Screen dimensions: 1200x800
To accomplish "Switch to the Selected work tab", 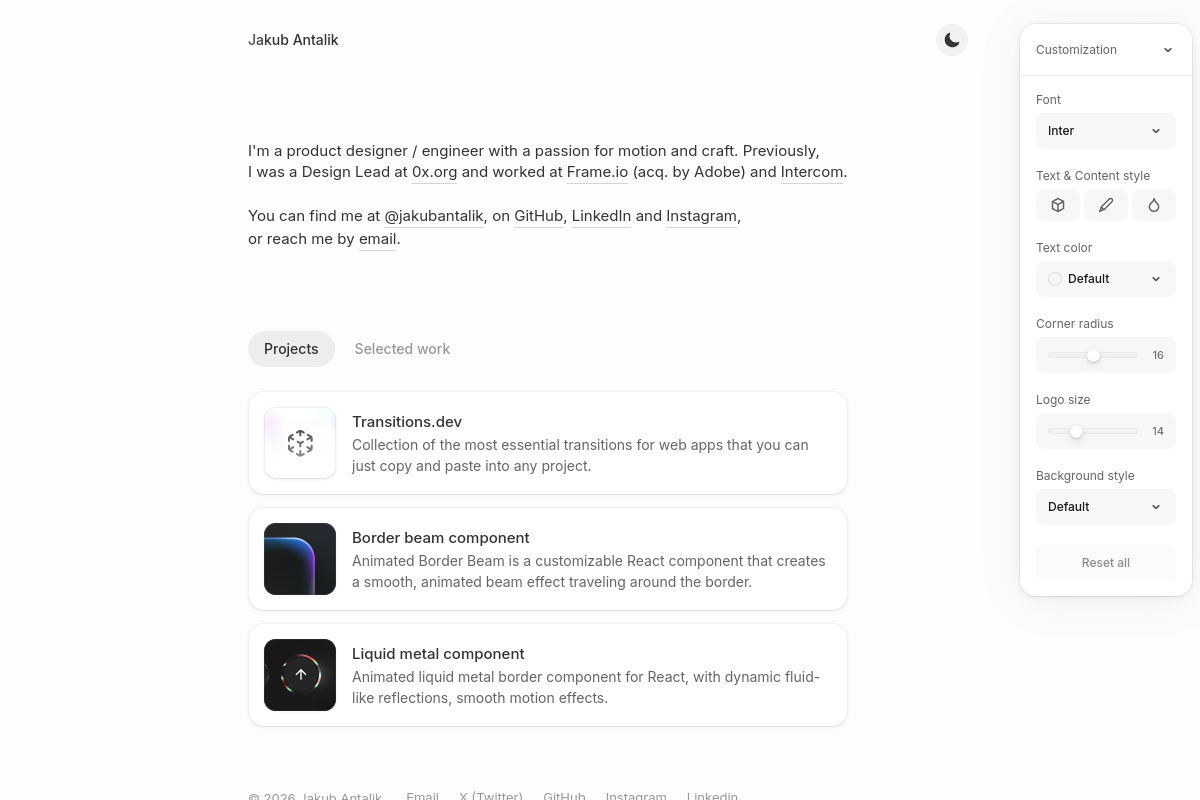I will tap(402, 349).
